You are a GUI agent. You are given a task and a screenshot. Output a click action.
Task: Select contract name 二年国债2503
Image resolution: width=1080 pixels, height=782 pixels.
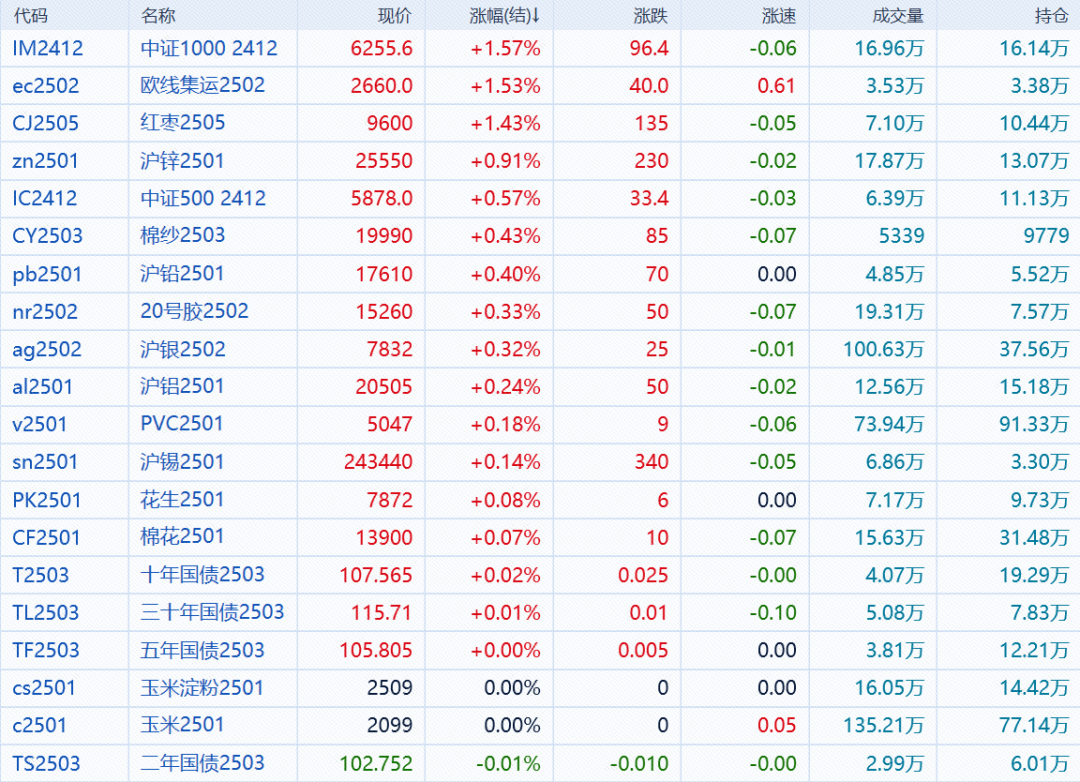click(202, 763)
